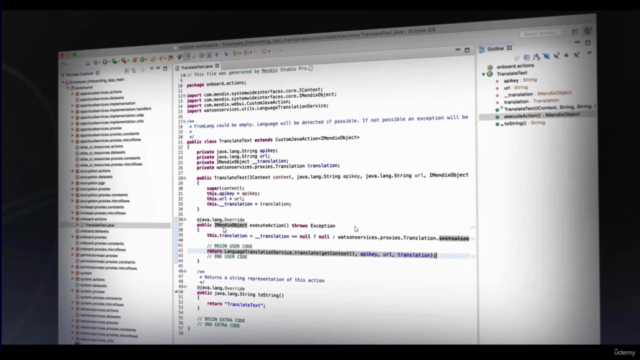
Task: Toggle Hide Local Types in the Outline toolbar
Action: click(x=576, y=55)
